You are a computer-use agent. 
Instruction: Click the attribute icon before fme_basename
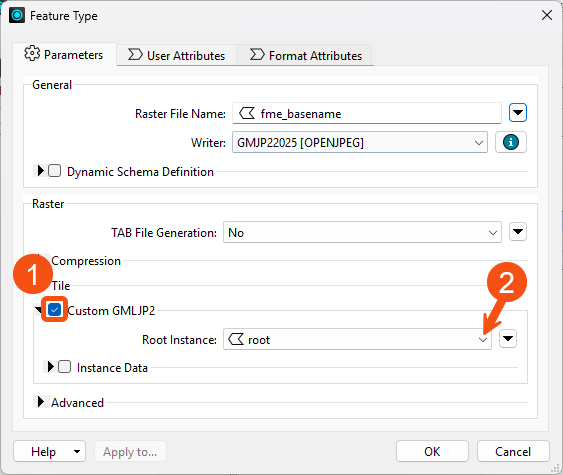(247, 113)
